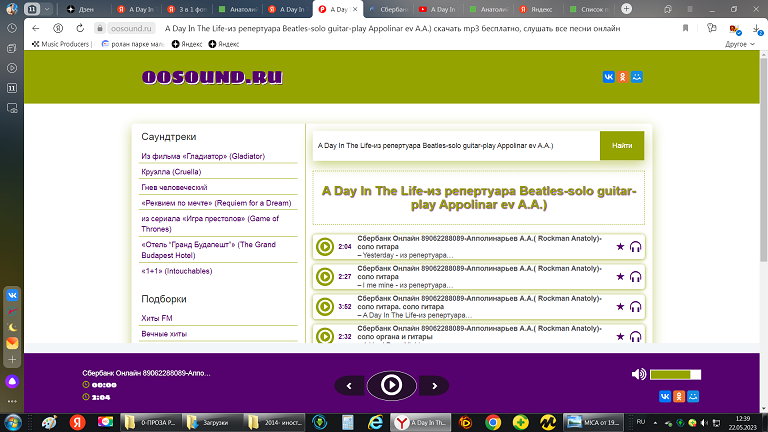Play the 2:27 I me mine track
The image size is (768, 432).
325,277
